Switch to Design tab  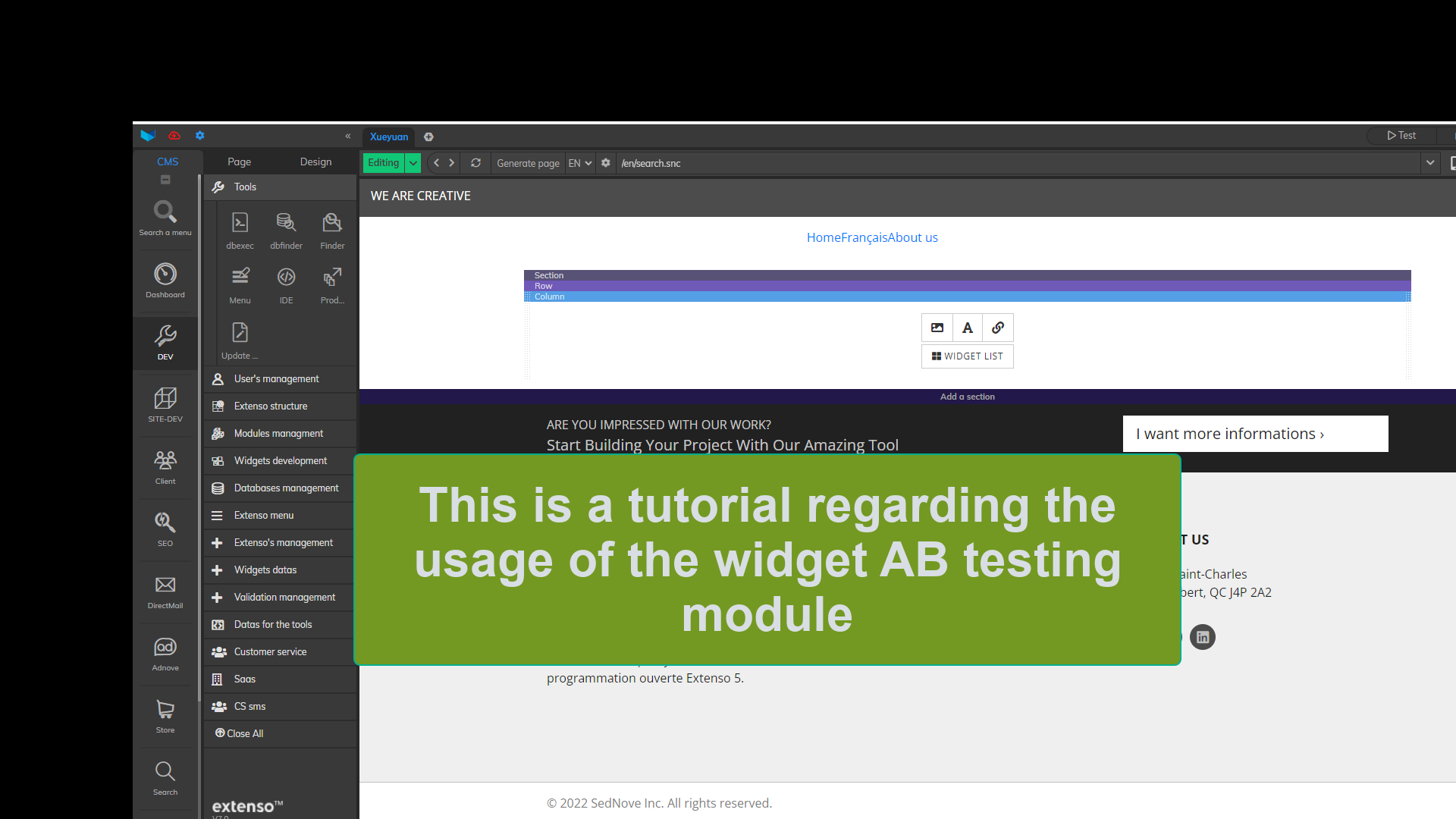click(315, 162)
